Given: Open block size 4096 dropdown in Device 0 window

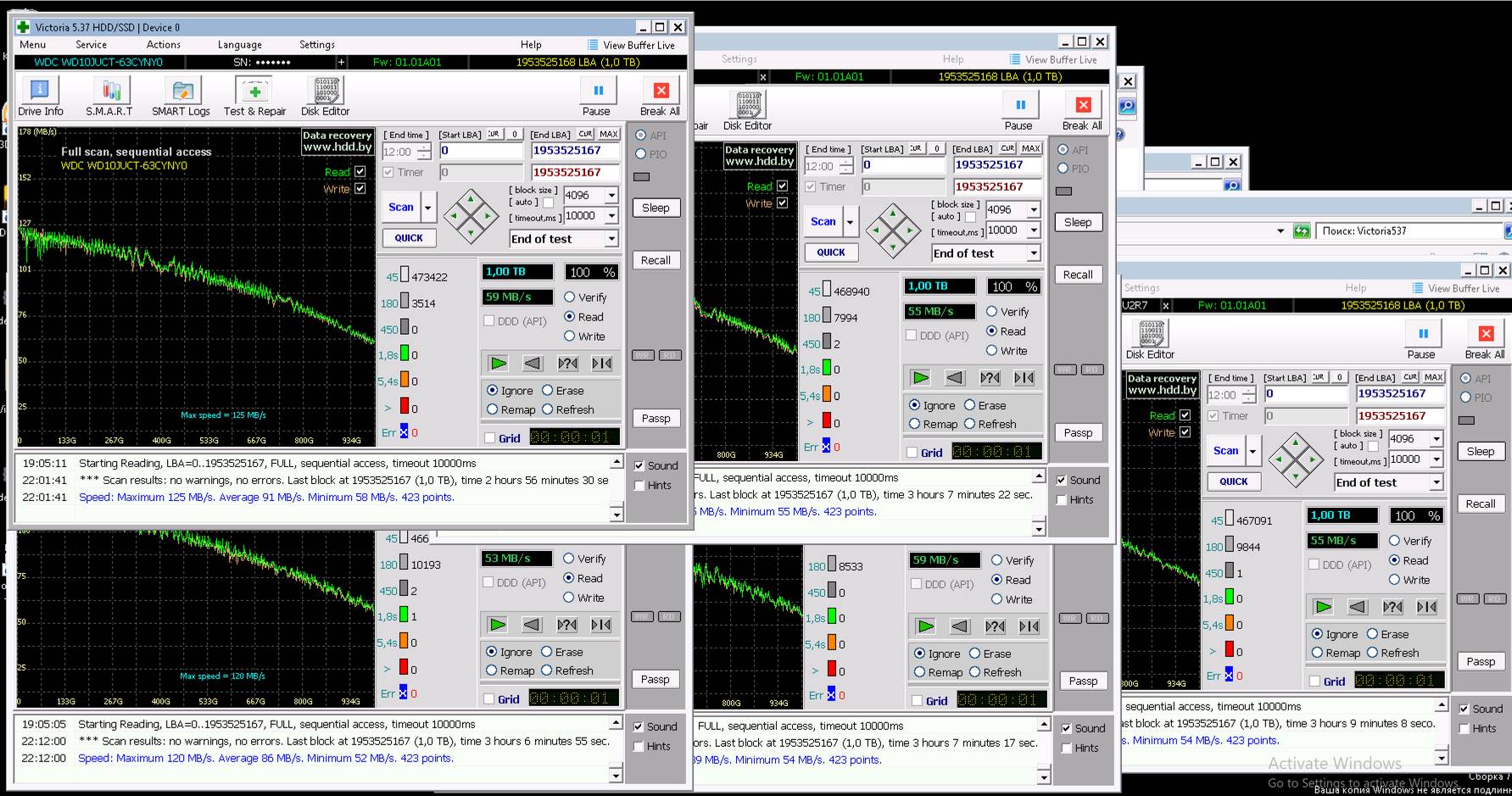Looking at the screenshot, I should [x=611, y=196].
